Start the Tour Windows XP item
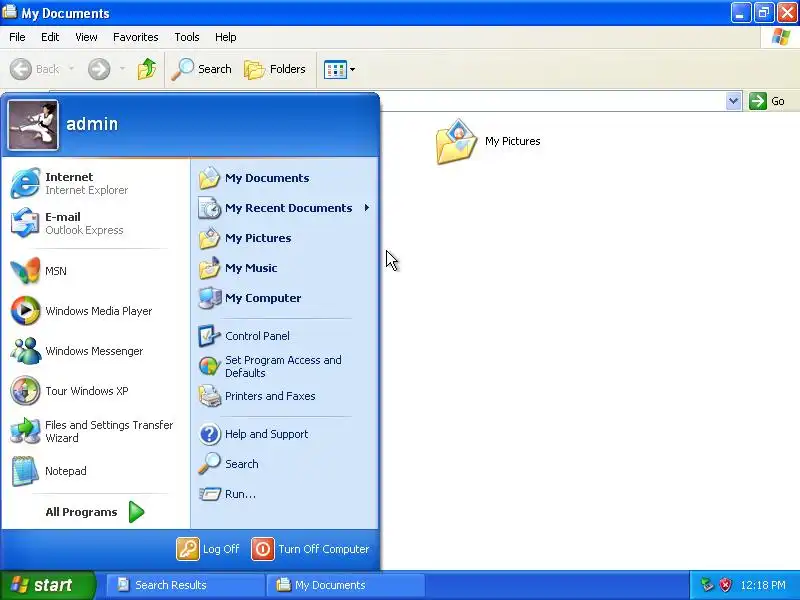Viewport: 800px width, 600px height. [95, 391]
